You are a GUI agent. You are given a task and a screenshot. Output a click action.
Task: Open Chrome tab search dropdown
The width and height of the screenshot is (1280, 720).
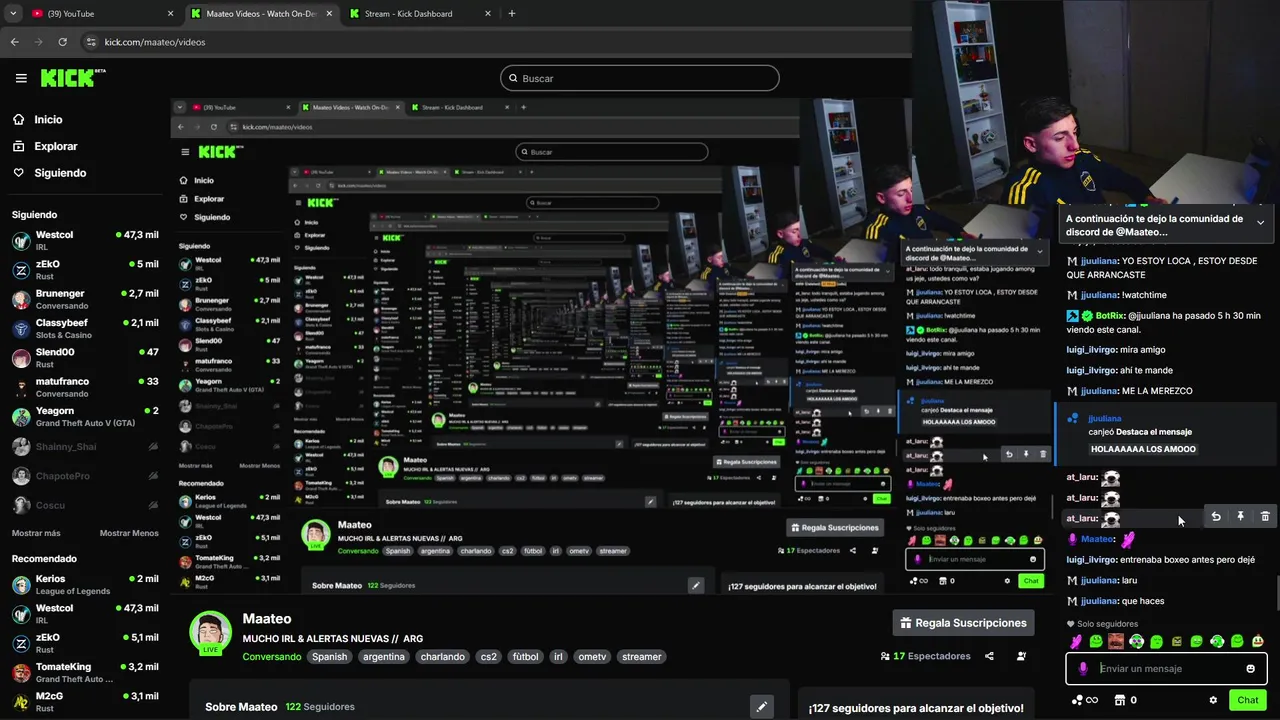coord(13,13)
